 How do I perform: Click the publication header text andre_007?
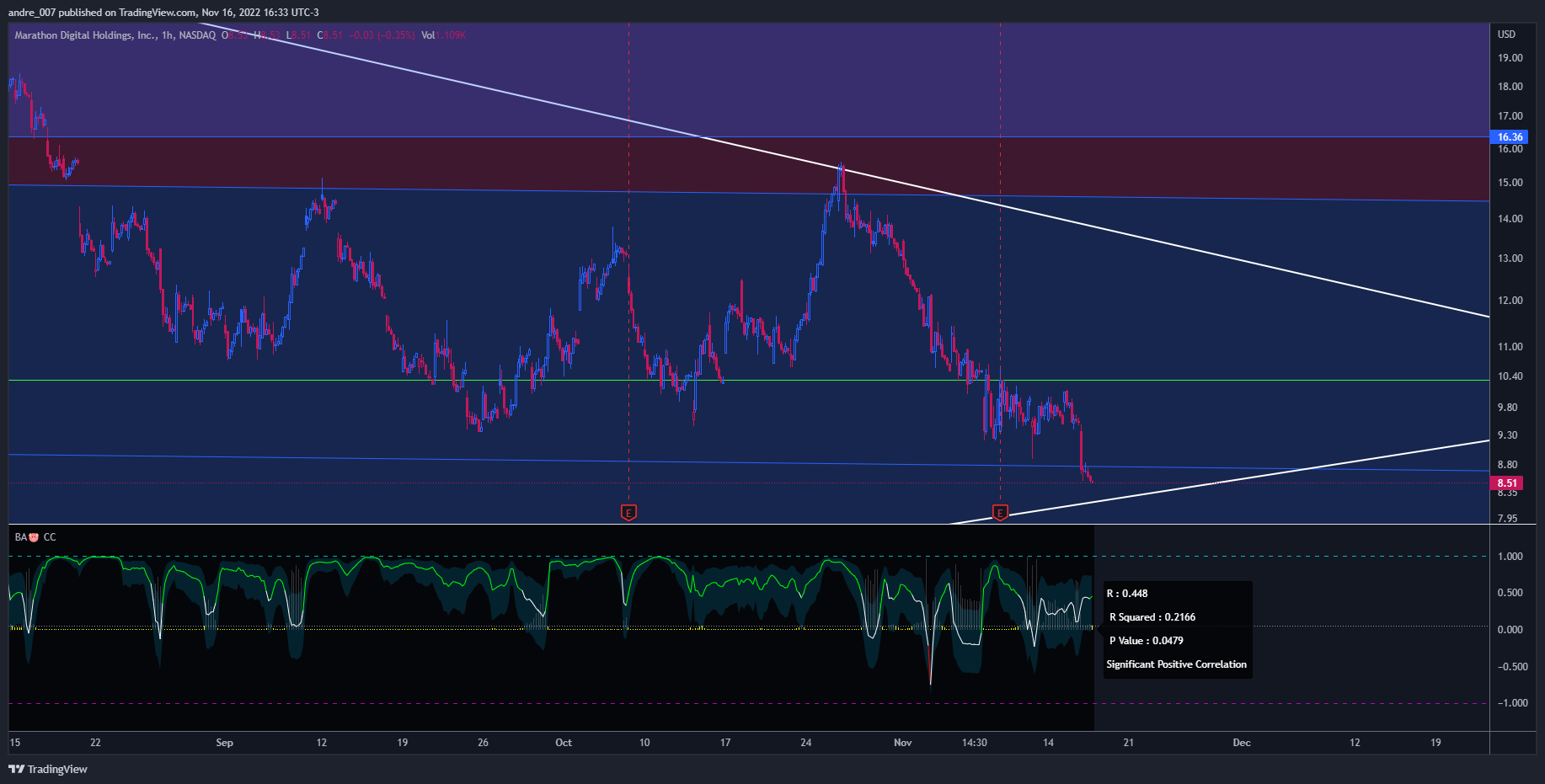31,13
